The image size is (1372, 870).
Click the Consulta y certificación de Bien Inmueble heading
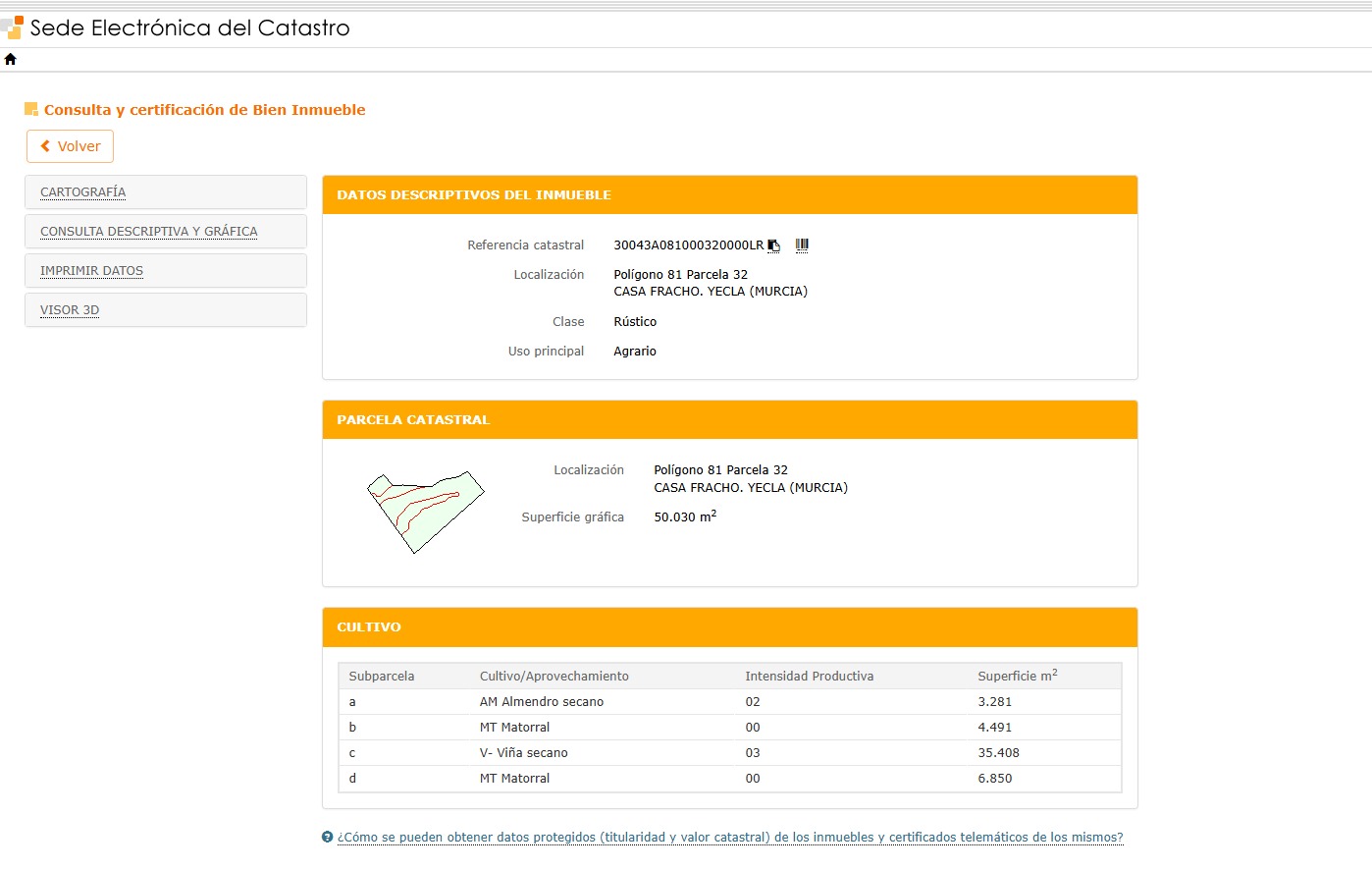point(205,110)
